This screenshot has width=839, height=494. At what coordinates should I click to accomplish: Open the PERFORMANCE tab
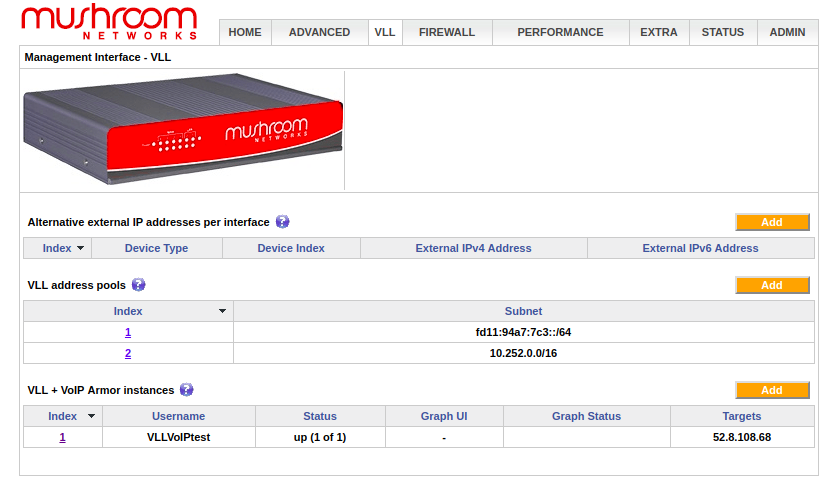click(560, 32)
